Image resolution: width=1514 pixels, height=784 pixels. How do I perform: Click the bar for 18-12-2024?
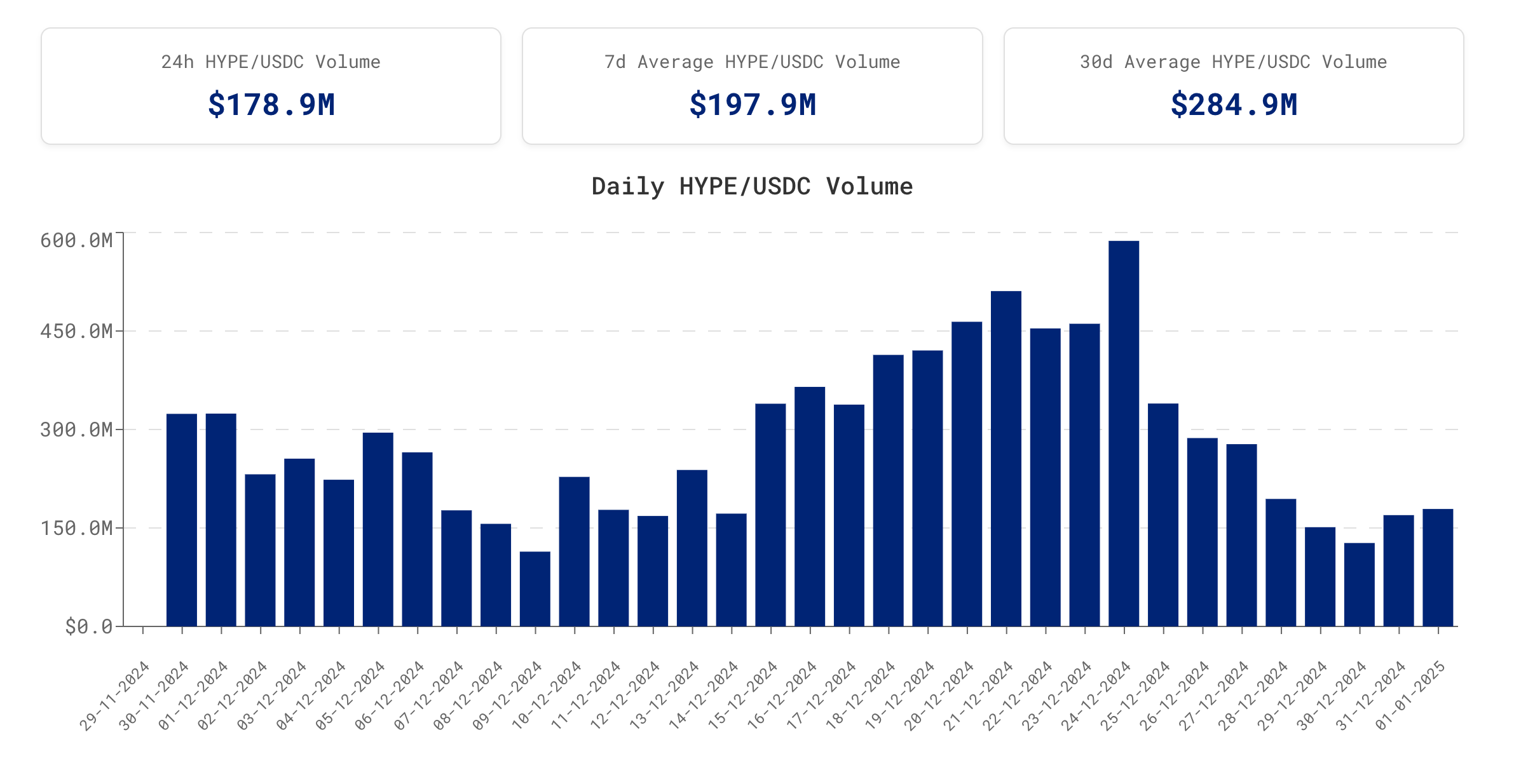889,490
